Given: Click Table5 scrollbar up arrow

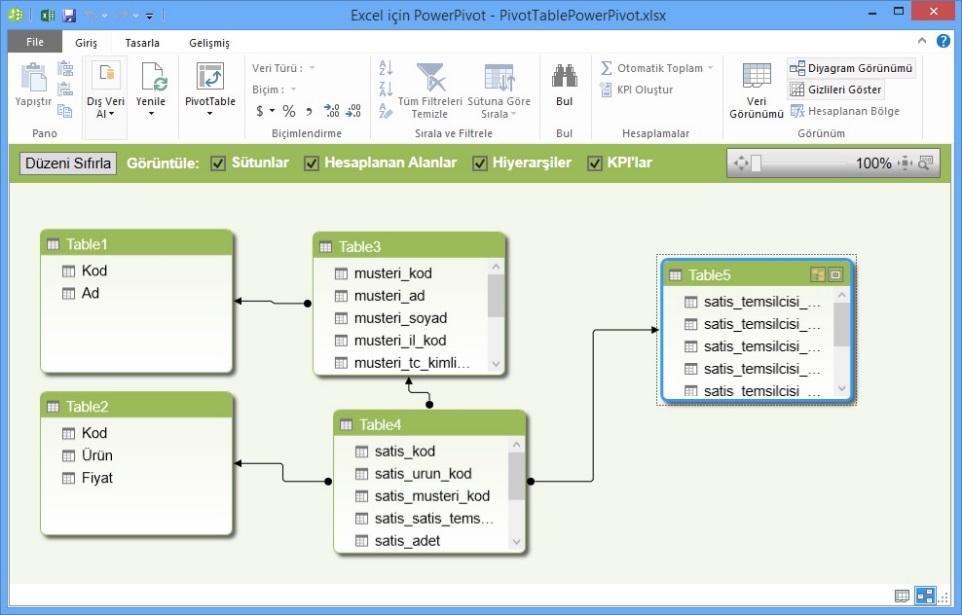Looking at the screenshot, I should (x=842, y=295).
